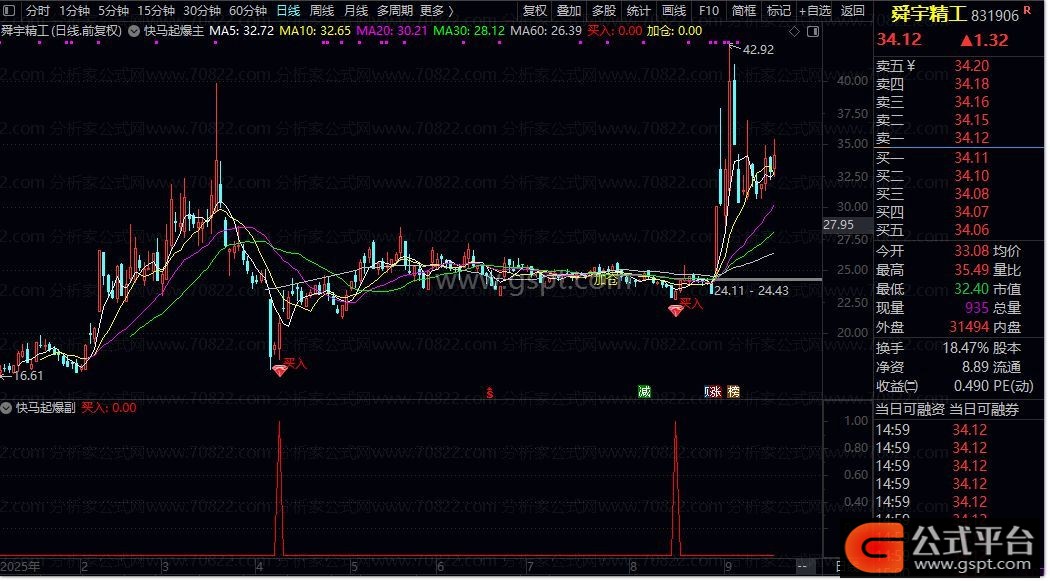Click the 买一 34.11 order book row
This screenshot has width=1050, height=581.
coord(959,158)
